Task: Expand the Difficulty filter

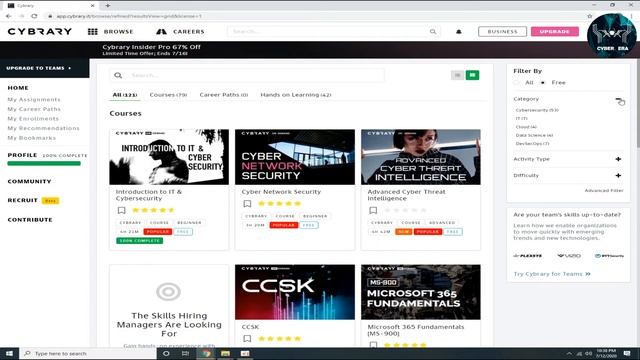Action: pyautogui.click(x=618, y=176)
